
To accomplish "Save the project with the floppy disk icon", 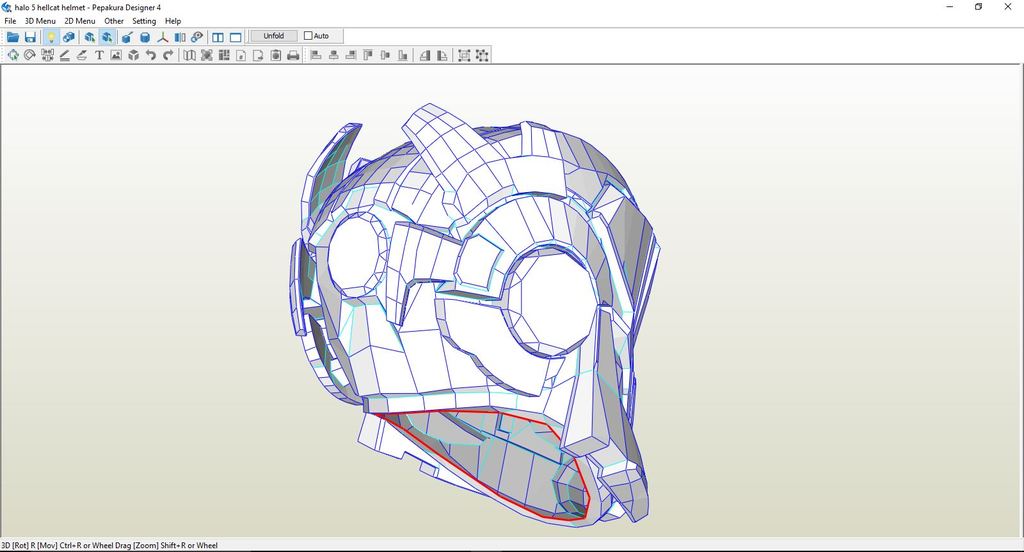I will click(x=30, y=37).
